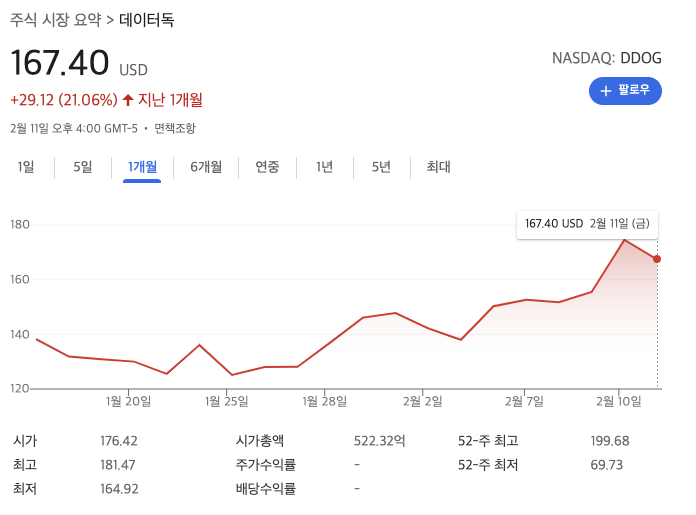Click the 데이터독 company name
This screenshot has width=696, height=515.
coord(147,20)
